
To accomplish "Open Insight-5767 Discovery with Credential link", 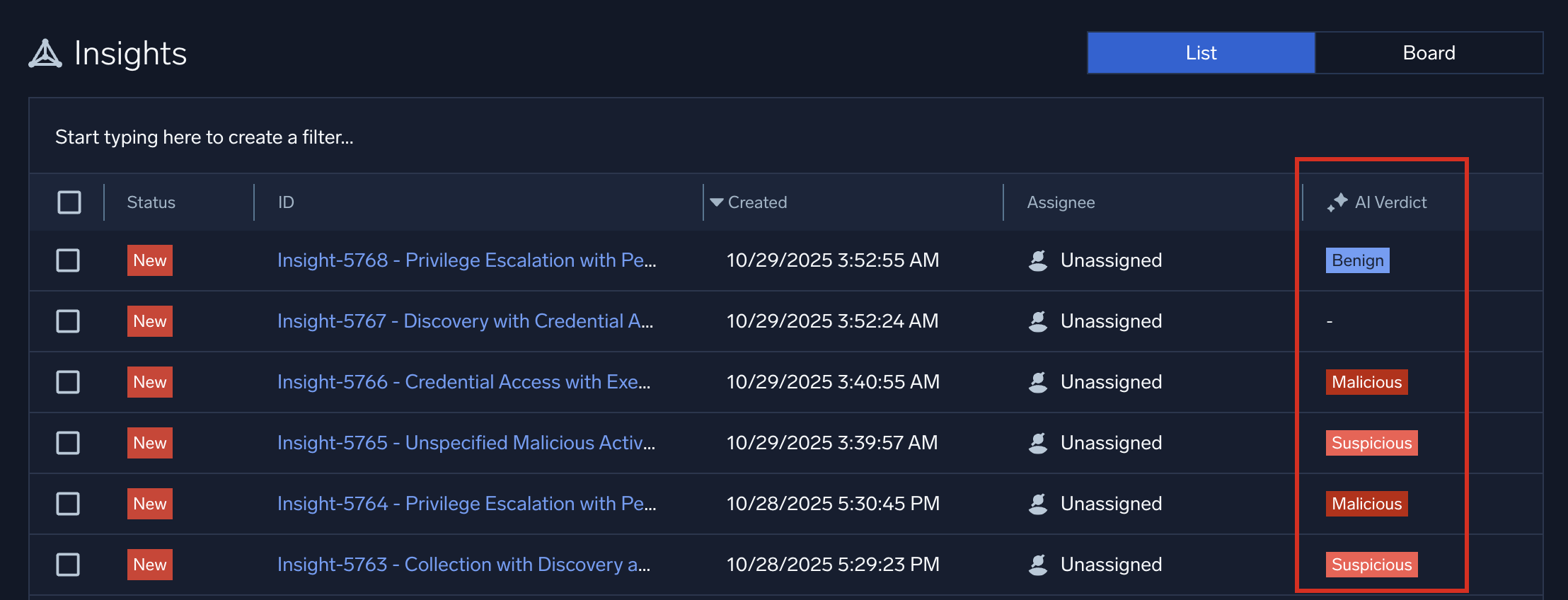I will tap(465, 321).
